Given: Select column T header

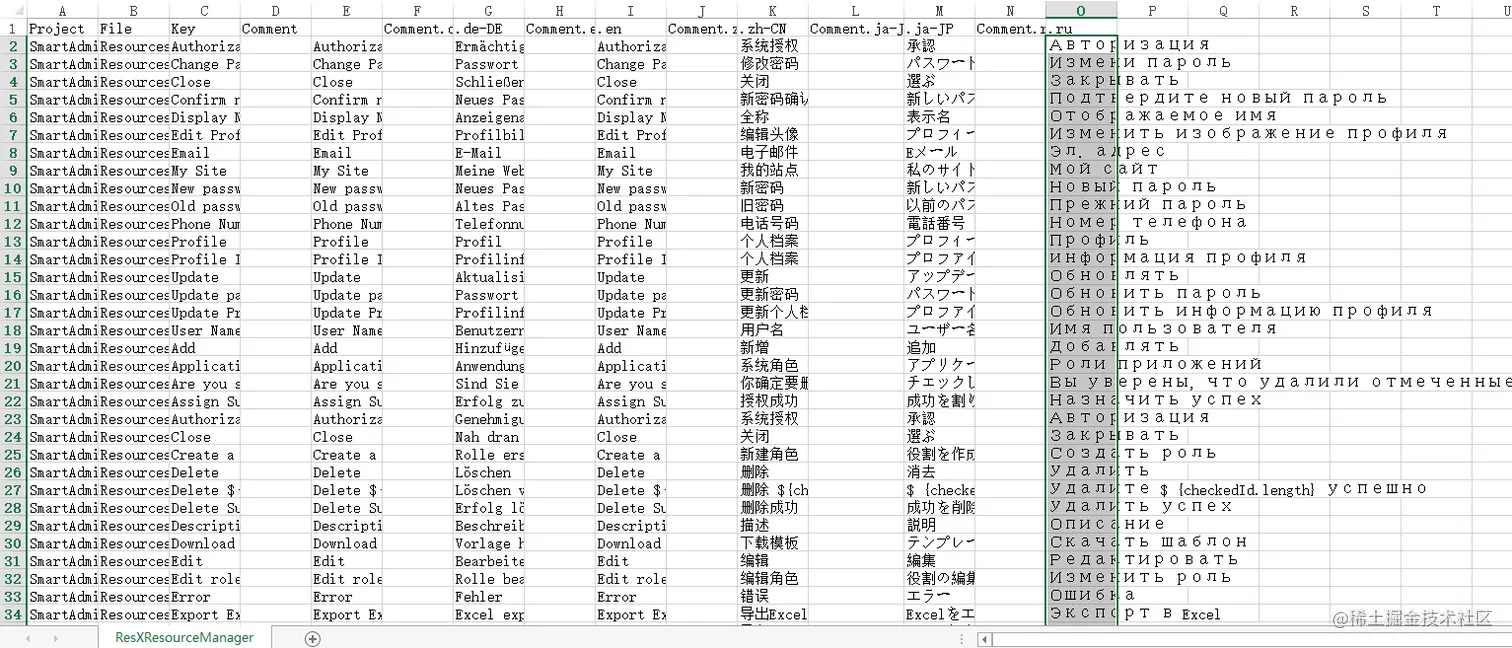Looking at the screenshot, I should (1436, 11).
